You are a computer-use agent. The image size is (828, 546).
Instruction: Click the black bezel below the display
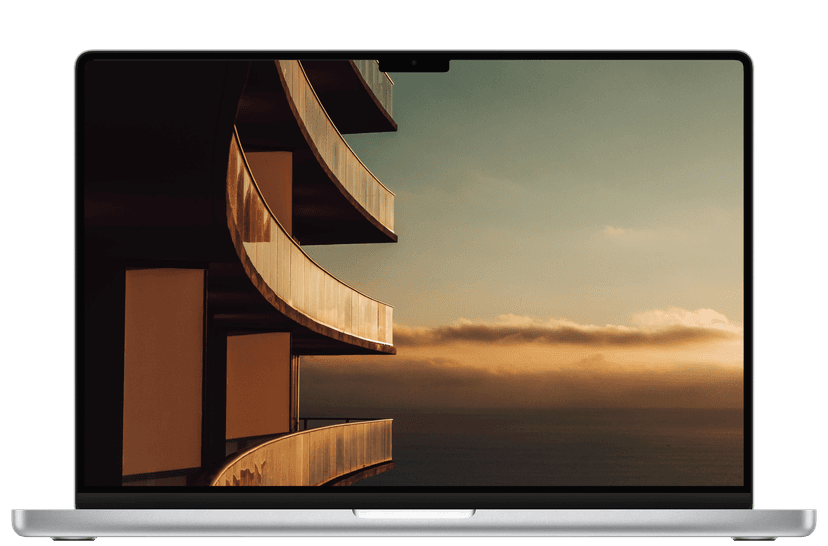(x=413, y=497)
